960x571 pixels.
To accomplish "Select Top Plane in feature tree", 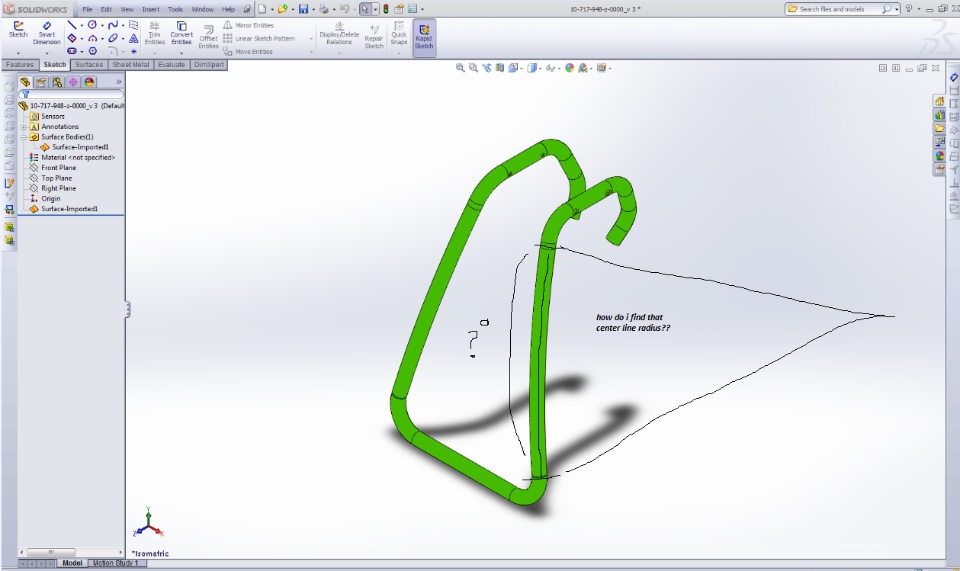I will tap(51, 178).
